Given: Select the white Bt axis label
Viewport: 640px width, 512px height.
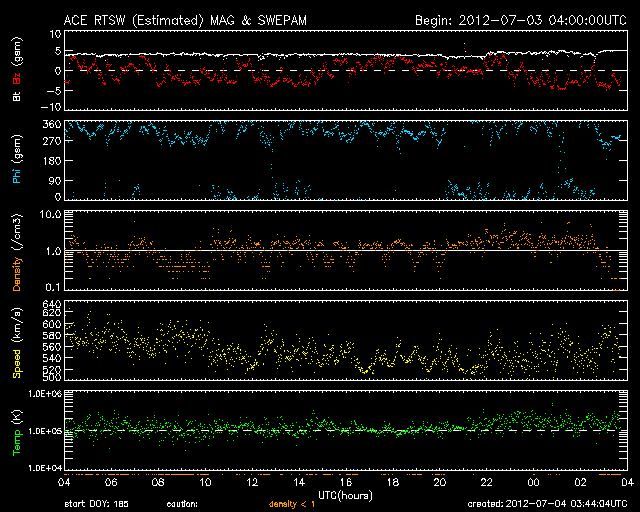Looking at the screenshot, I should point(16,97).
